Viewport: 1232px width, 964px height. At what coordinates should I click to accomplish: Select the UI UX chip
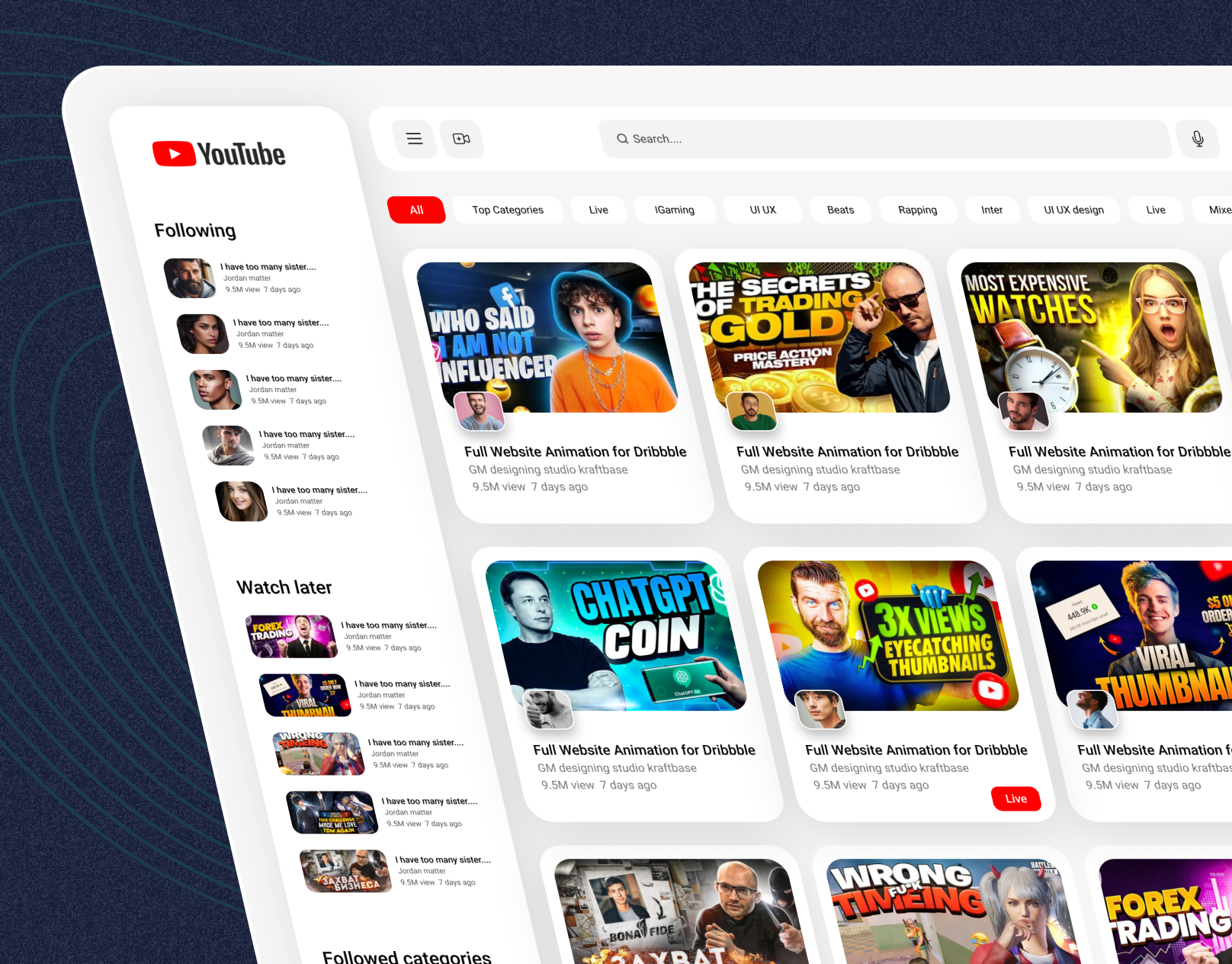[x=762, y=210]
